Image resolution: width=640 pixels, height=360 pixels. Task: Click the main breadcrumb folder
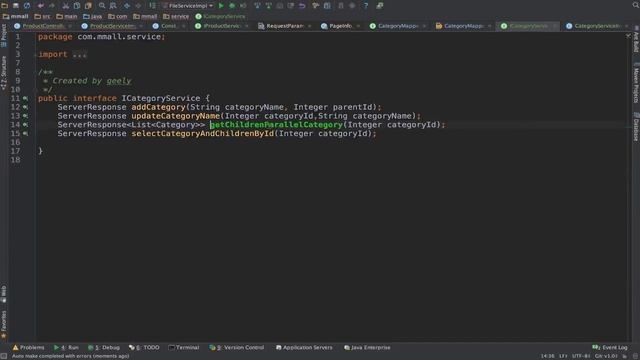click(67, 16)
